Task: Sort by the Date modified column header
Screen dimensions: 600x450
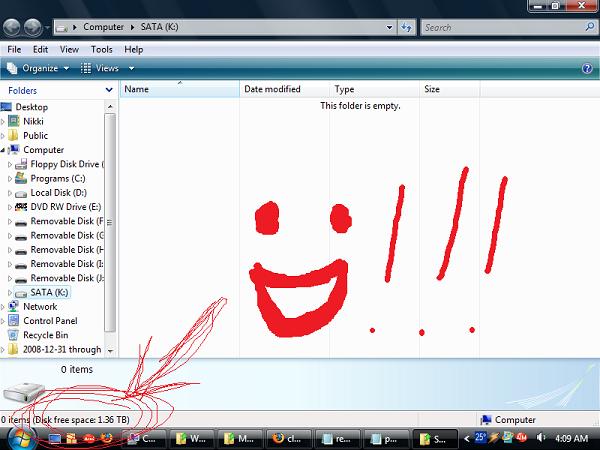Action: coord(271,89)
